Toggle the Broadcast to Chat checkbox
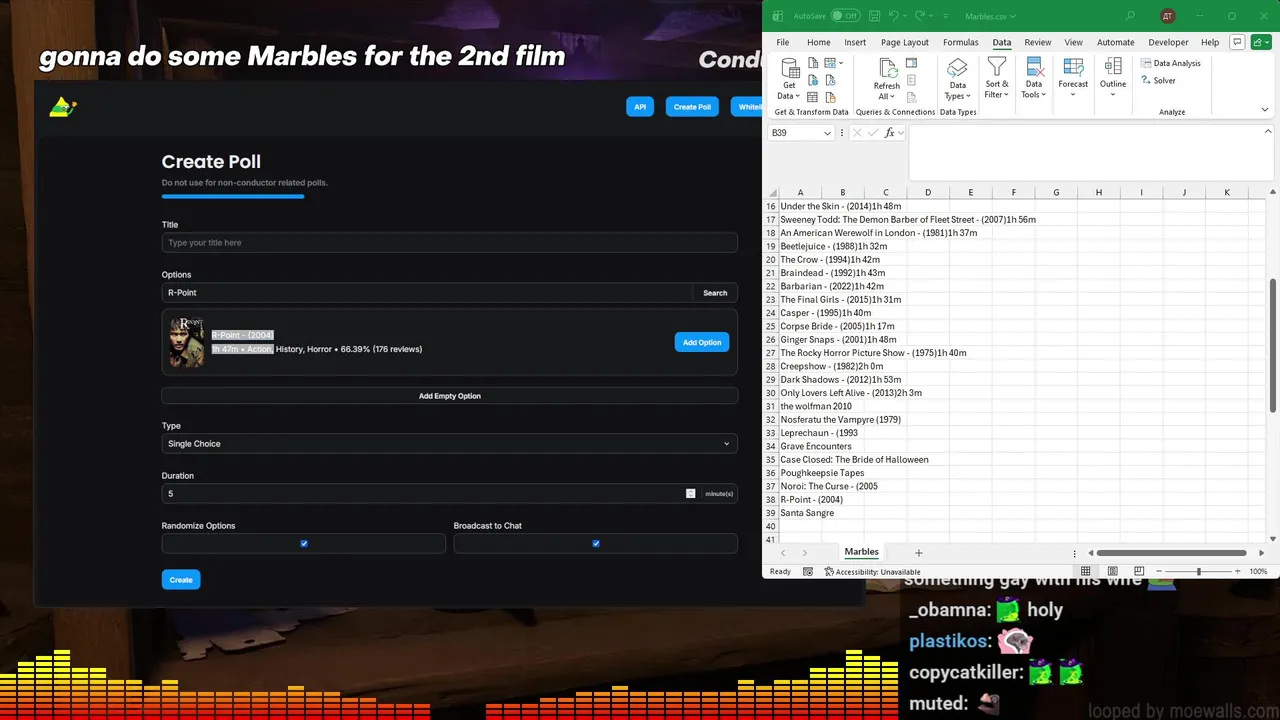1280x720 pixels. point(596,544)
